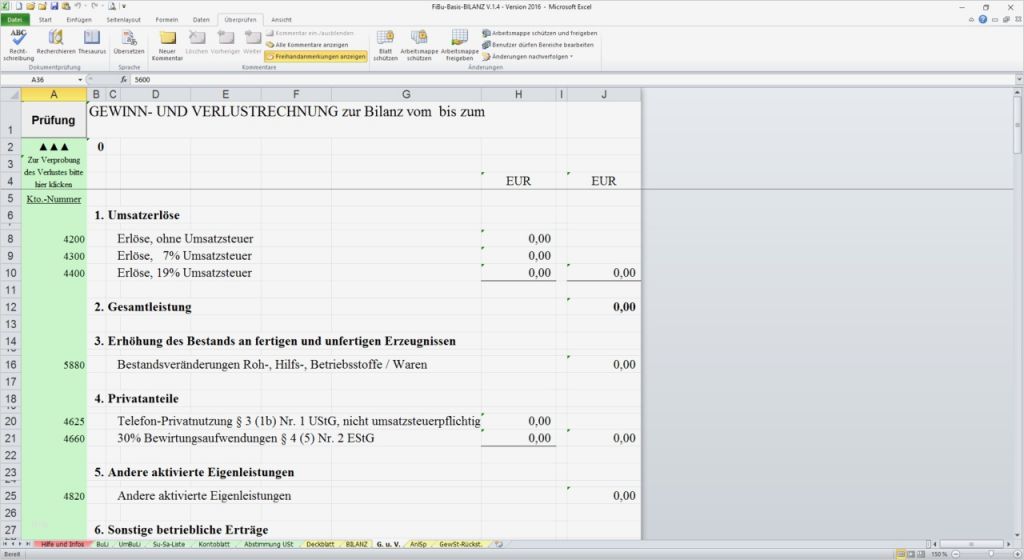Click the new document icon in quick access toolbar

click(x=19, y=6)
